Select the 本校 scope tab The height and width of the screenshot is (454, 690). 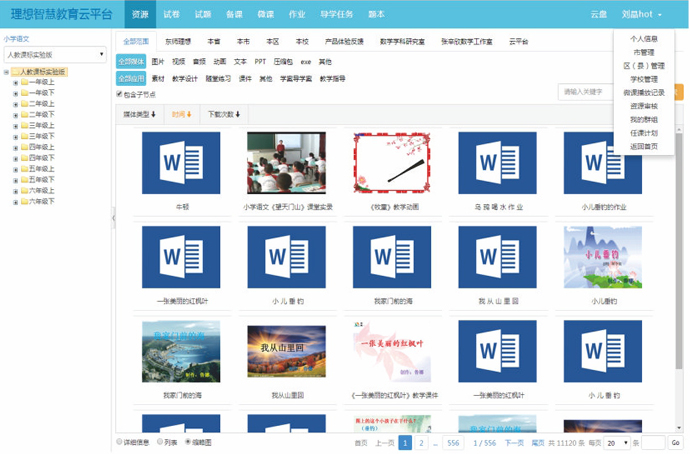pyautogui.click(x=302, y=42)
